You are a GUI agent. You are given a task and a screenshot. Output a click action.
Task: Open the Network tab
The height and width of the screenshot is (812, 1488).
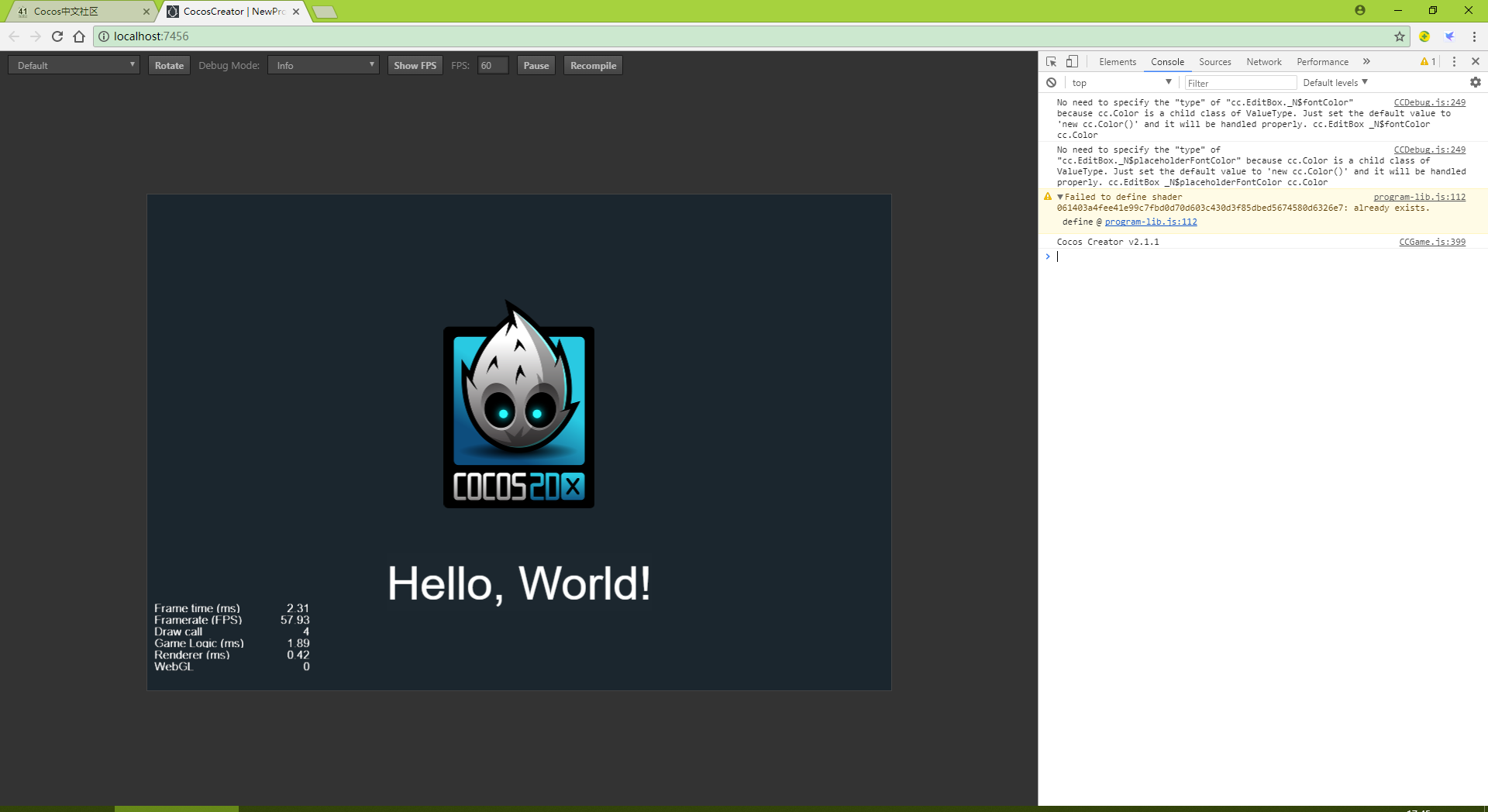[x=1264, y=62]
